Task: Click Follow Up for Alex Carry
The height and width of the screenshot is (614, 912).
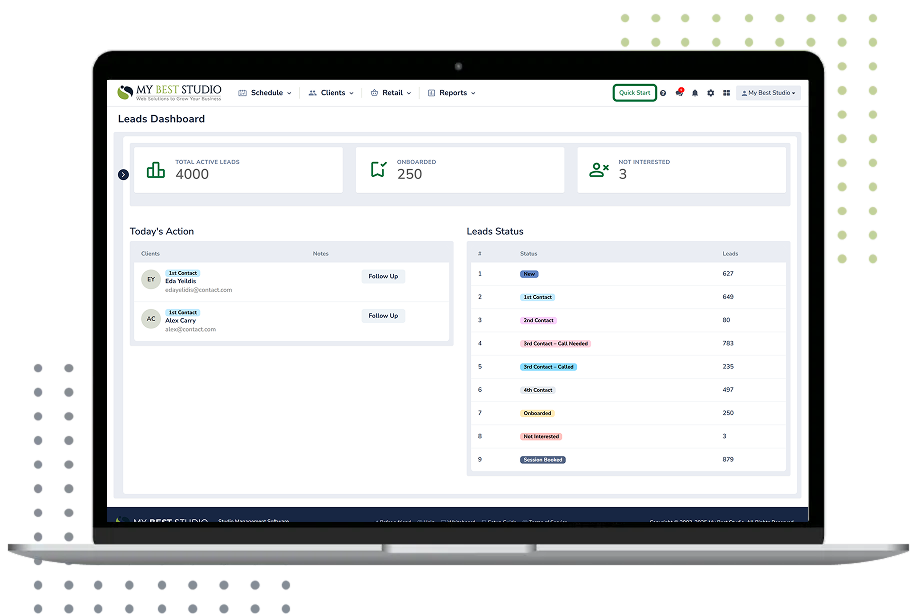Action: point(383,316)
